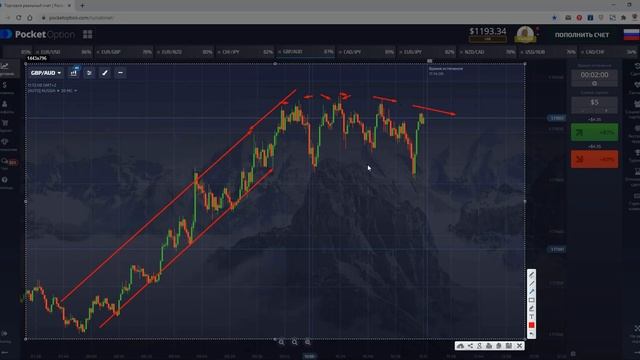Upload screenshot to the cloud
Image resolution: width=640 pixels, height=360 pixels.
460,346
